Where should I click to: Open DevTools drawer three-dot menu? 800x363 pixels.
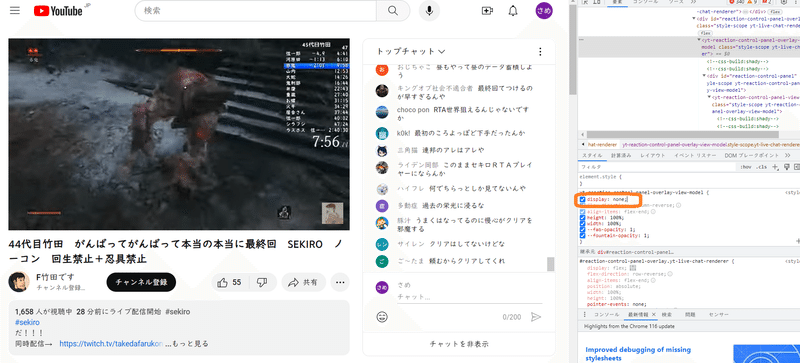585,314
